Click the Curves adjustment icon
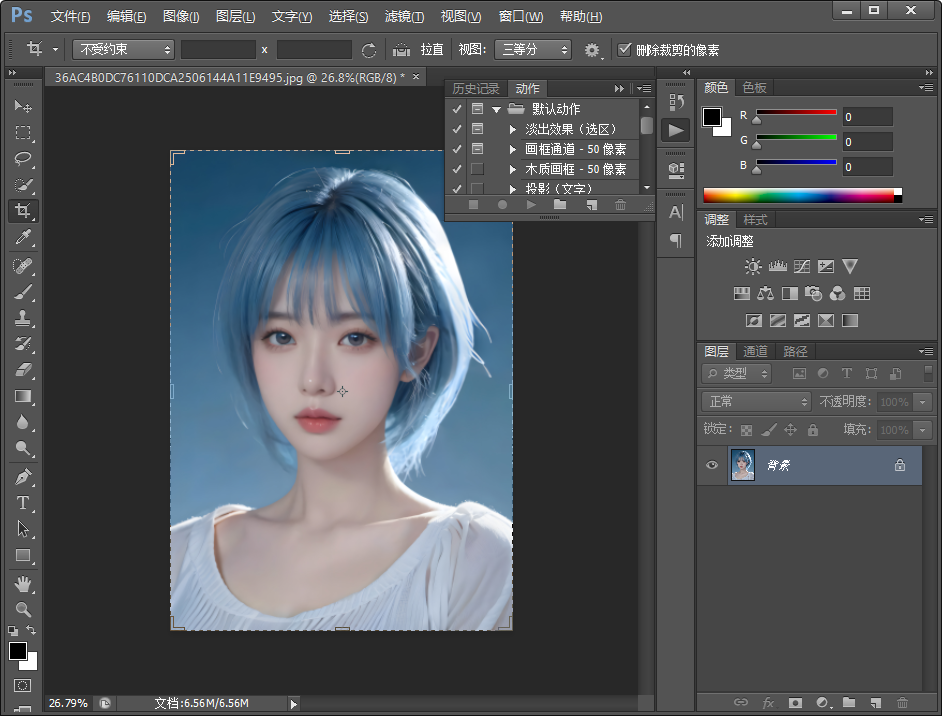 point(801,265)
